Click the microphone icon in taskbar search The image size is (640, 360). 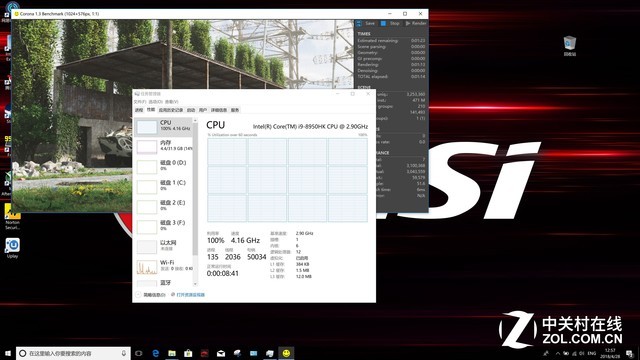[124, 353]
